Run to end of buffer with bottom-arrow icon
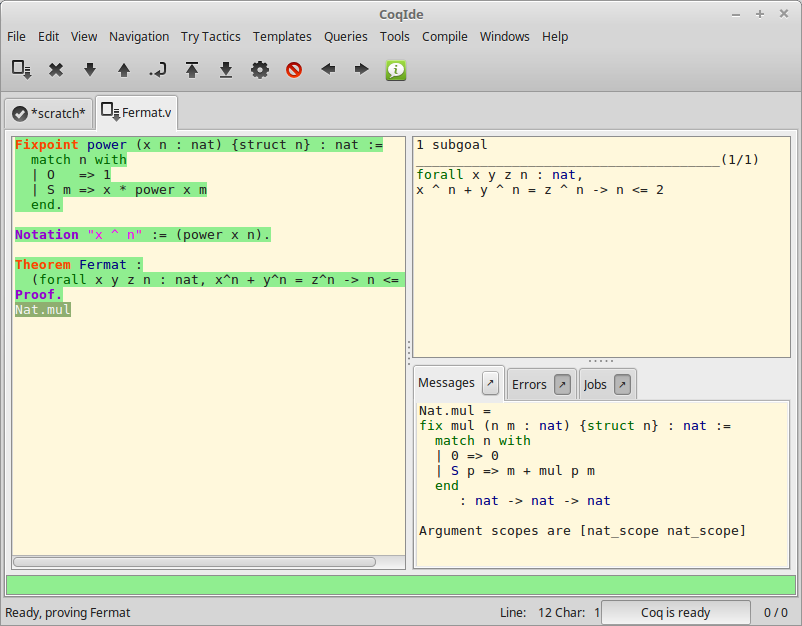Screen dimensions: 802x626 tap(226, 70)
